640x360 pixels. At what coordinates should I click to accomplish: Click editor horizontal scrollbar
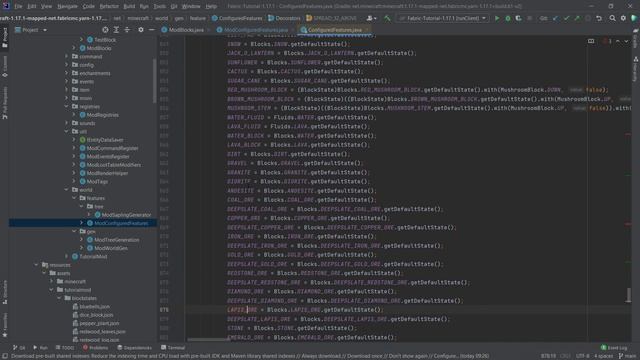pos(208,340)
